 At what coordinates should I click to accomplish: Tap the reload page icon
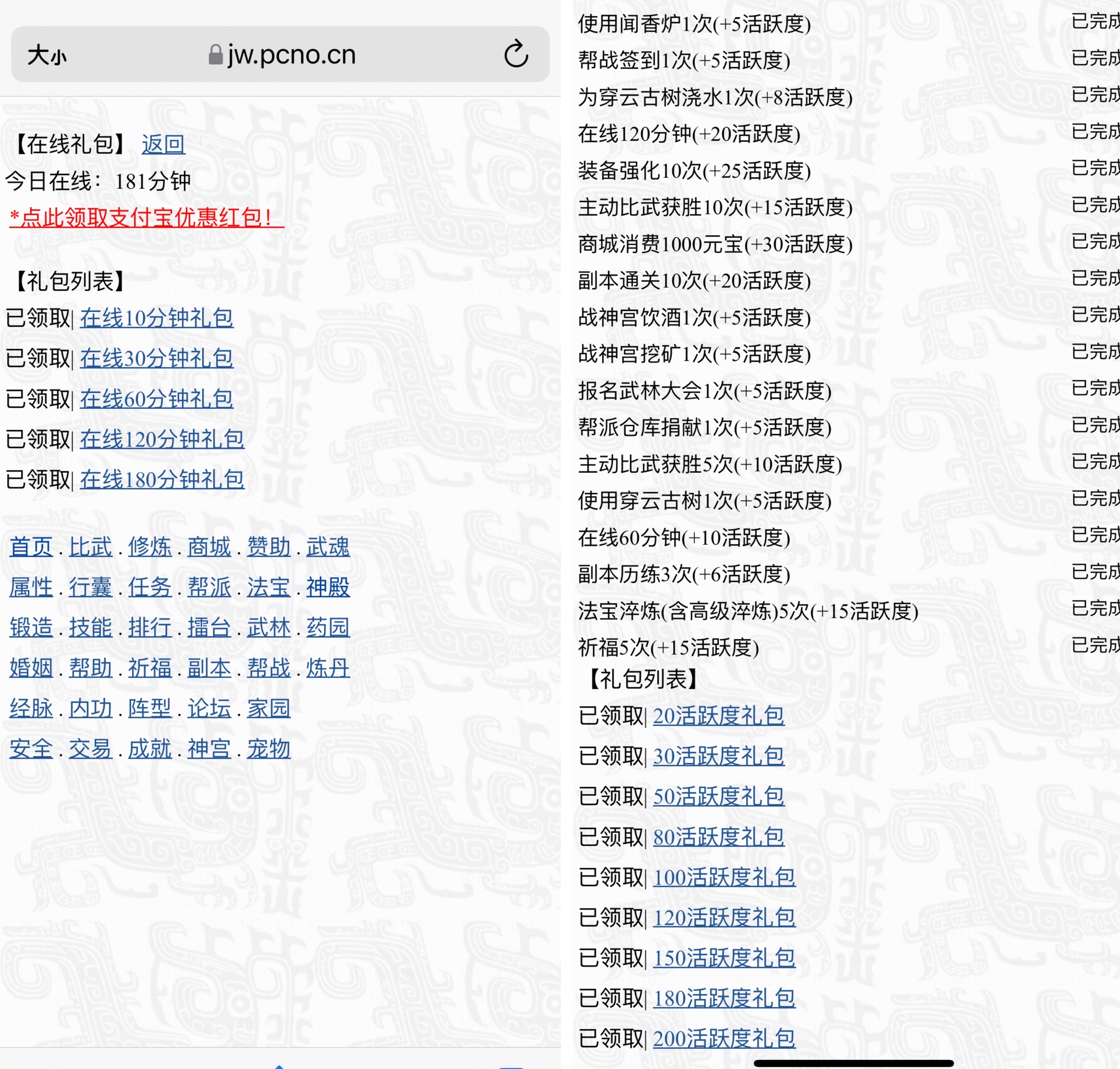pos(515,54)
